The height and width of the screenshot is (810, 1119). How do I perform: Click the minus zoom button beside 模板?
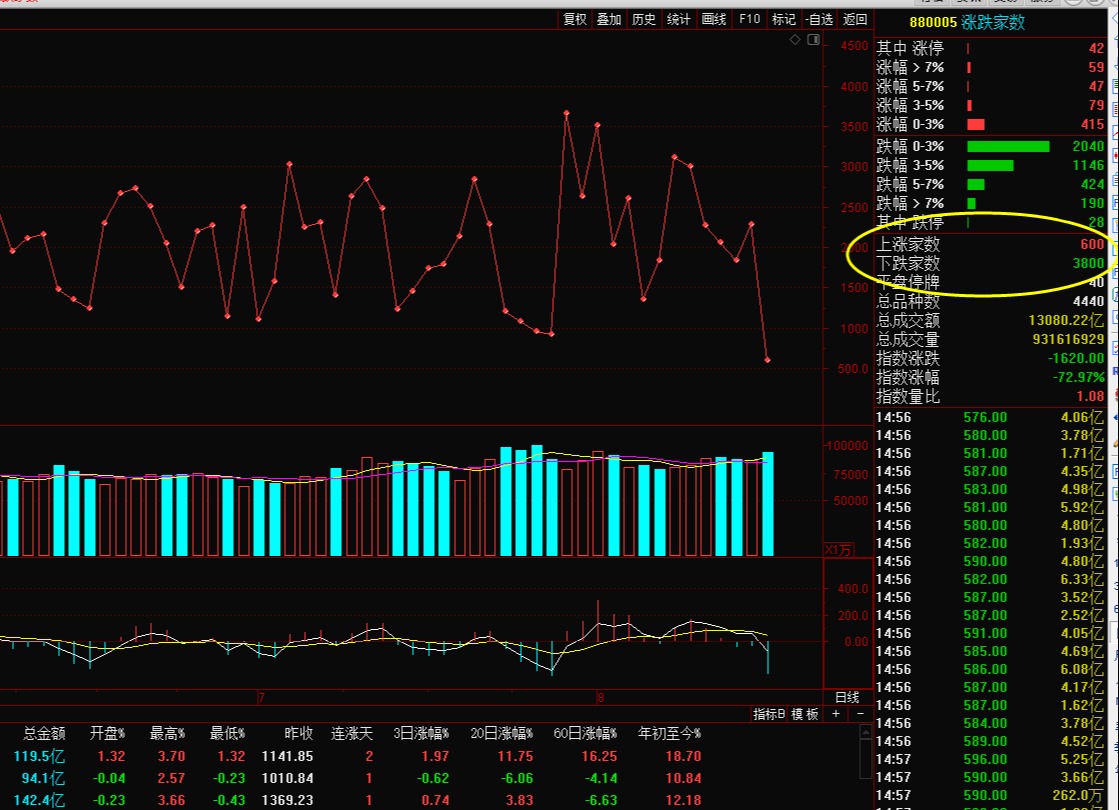(x=860, y=714)
